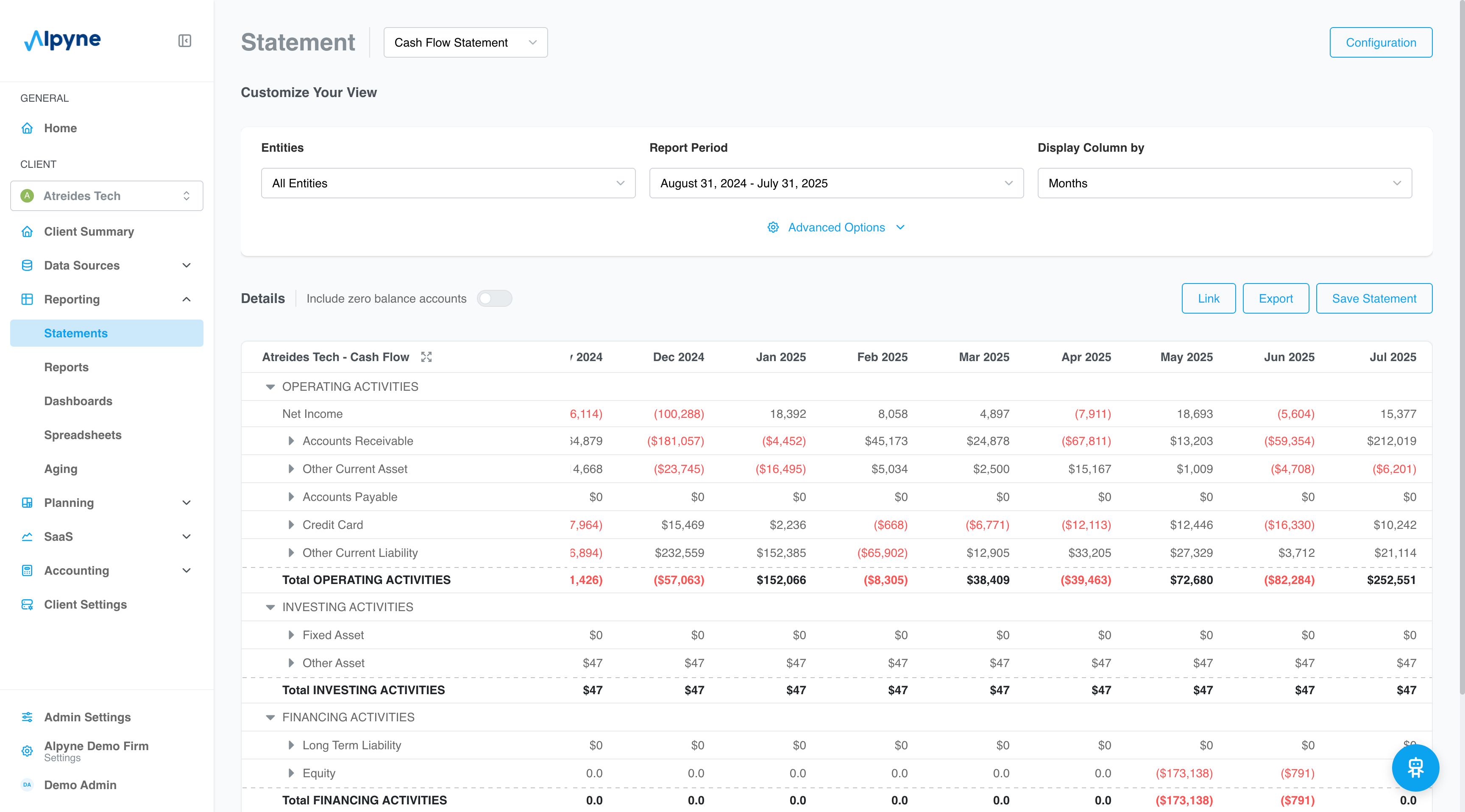Image resolution: width=1465 pixels, height=812 pixels.
Task: Toggle Include zero balance accounts
Action: pos(494,298)
